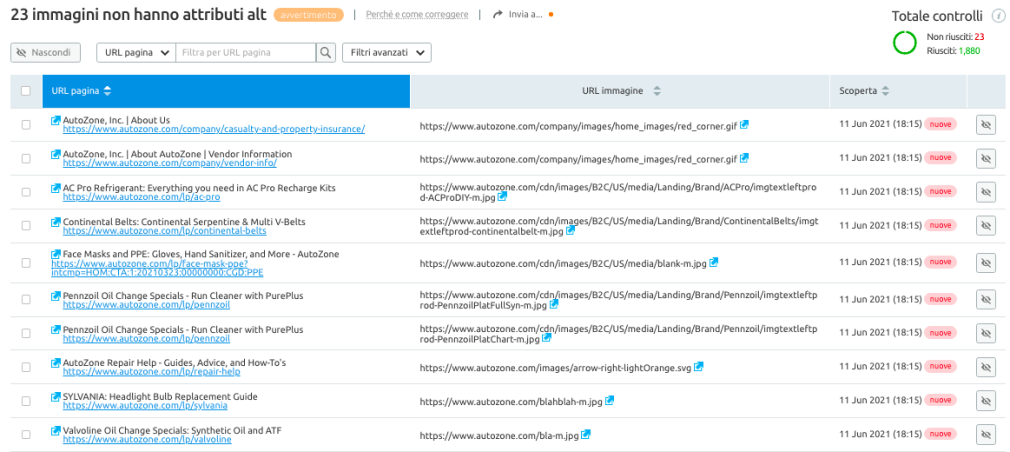
Task: Open external icon after PennzoilPlatChart-m.jpg URL
Action: (546, 337)
